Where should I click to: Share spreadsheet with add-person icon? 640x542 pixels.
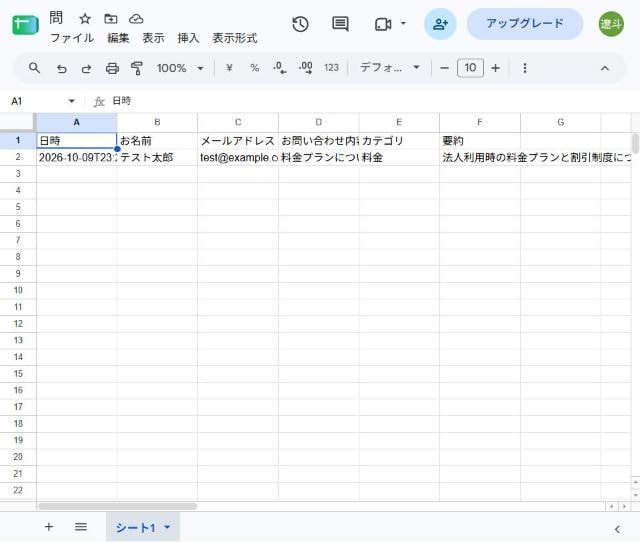click(x=440, y=24)
